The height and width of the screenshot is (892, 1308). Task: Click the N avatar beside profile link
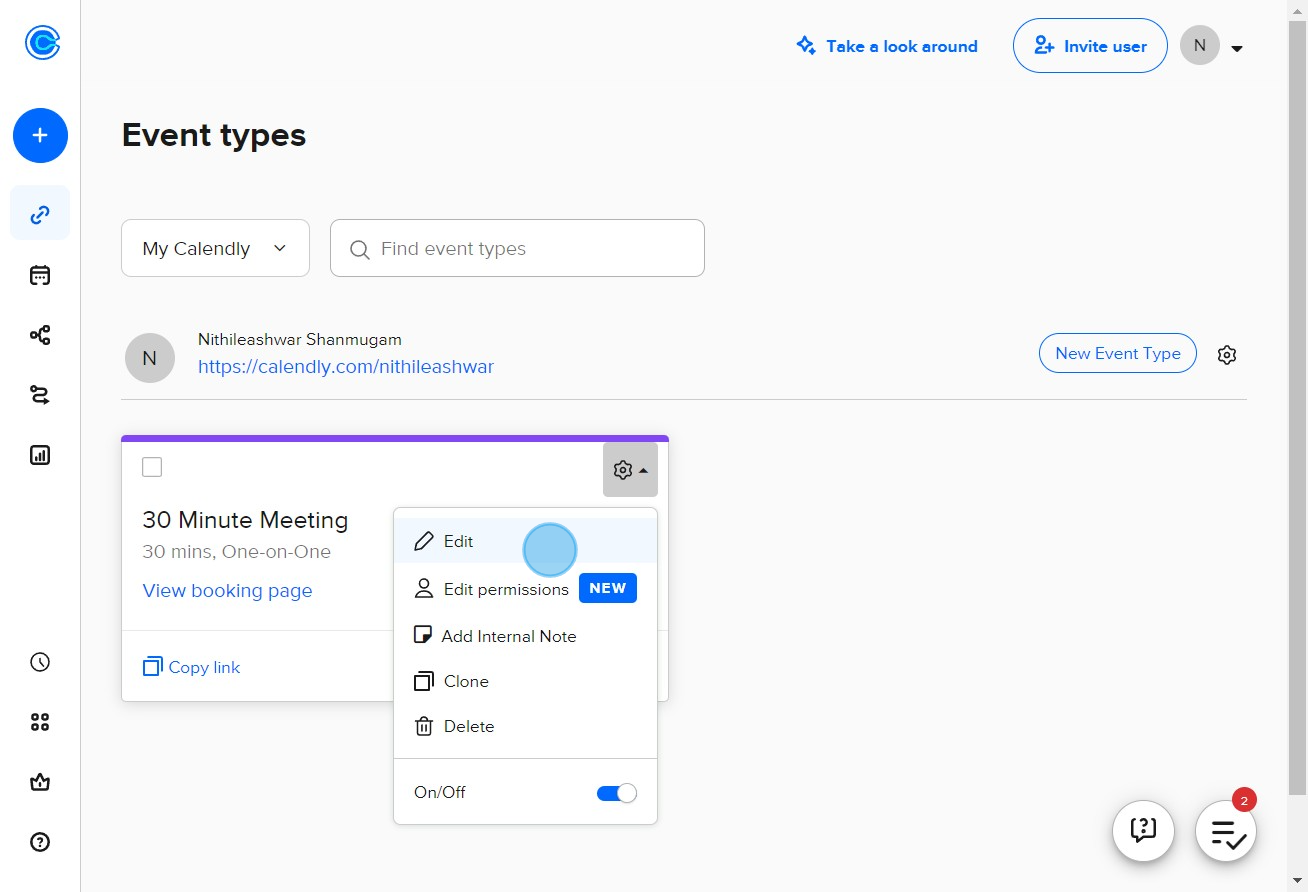[x=150, y=358]
